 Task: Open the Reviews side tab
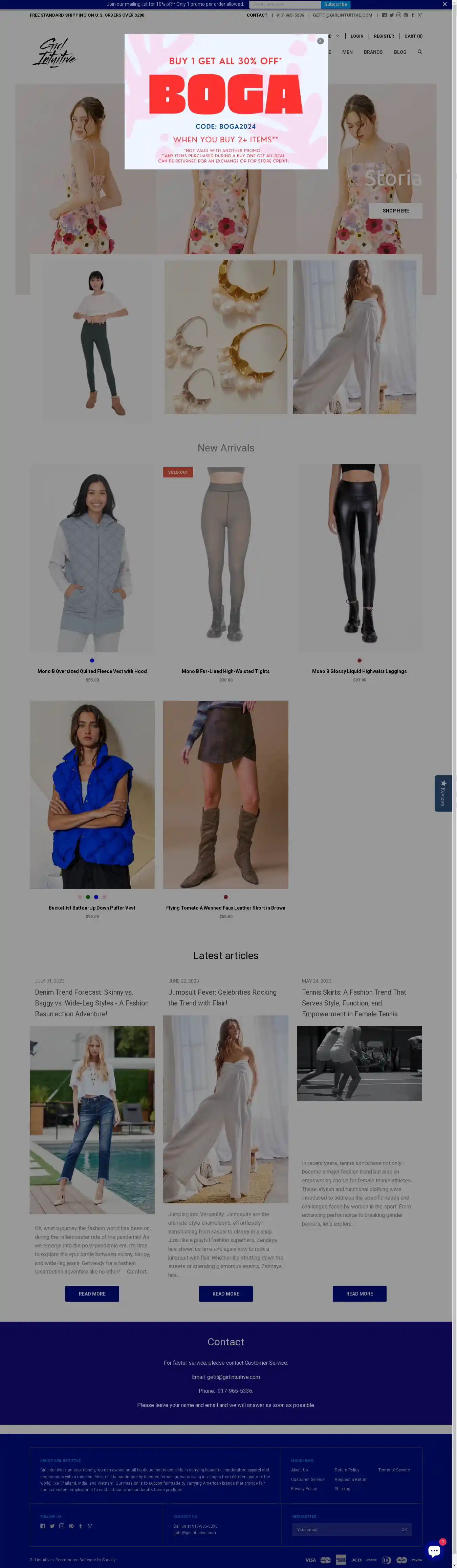click(x=443, y=793)
